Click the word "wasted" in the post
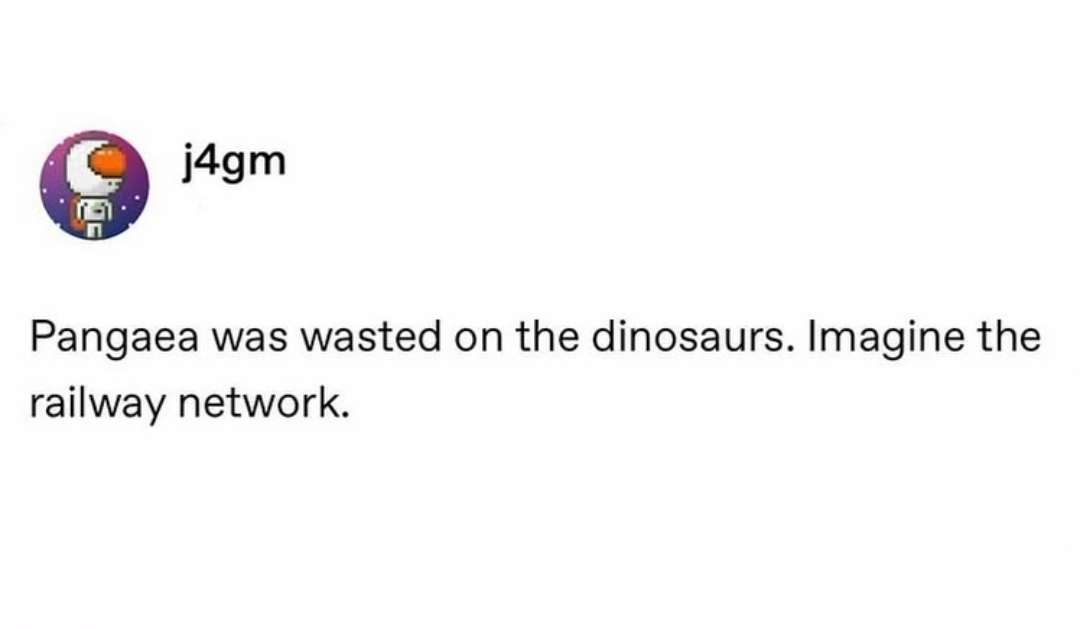 [x=371, y=338]
